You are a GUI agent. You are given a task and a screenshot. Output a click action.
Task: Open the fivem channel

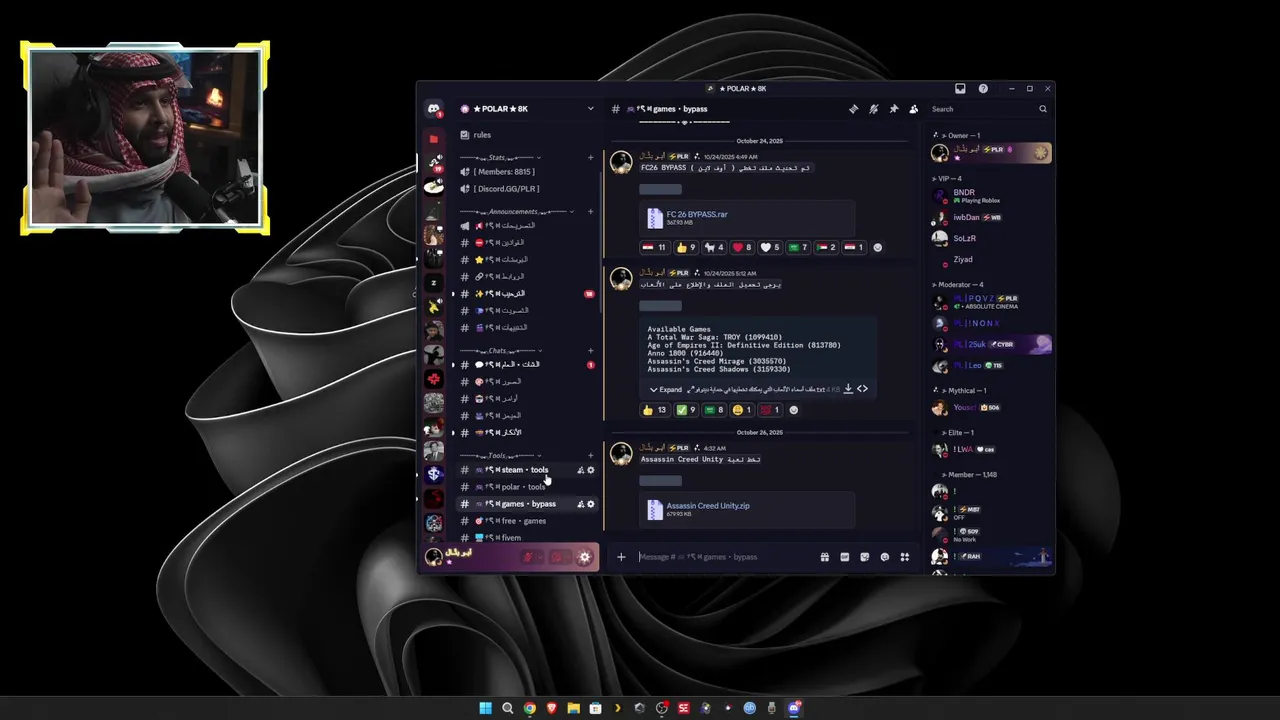click(x=527, y=538)
